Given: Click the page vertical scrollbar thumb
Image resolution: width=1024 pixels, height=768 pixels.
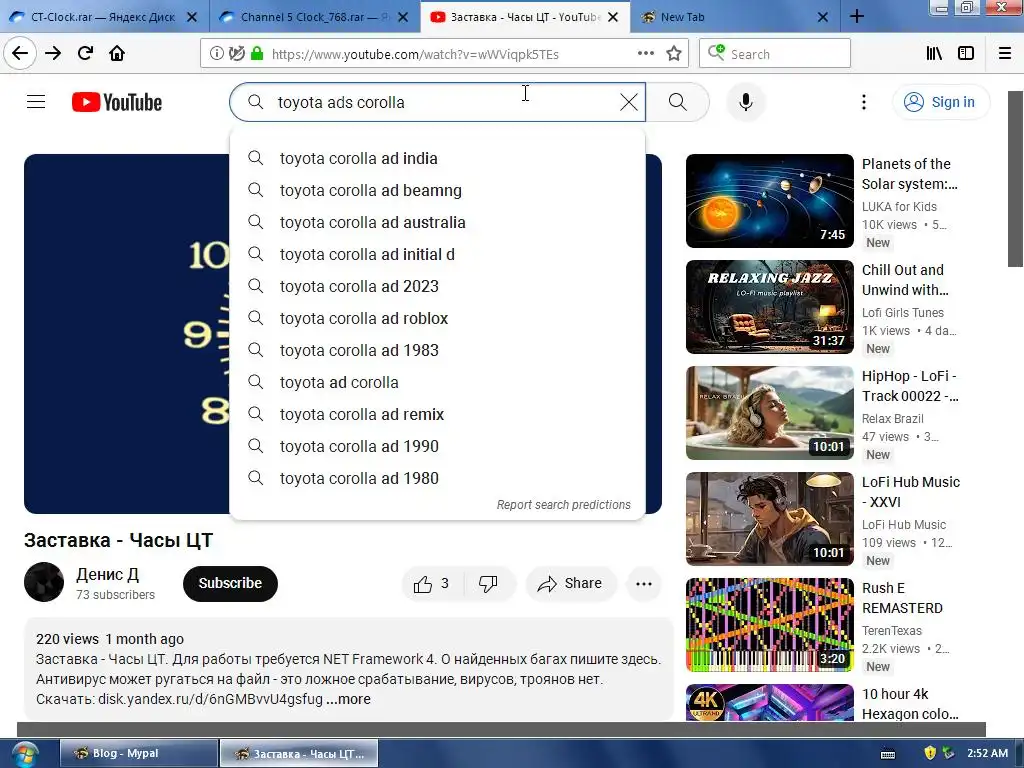Looking at the screenshot, I should [1015, 179].
